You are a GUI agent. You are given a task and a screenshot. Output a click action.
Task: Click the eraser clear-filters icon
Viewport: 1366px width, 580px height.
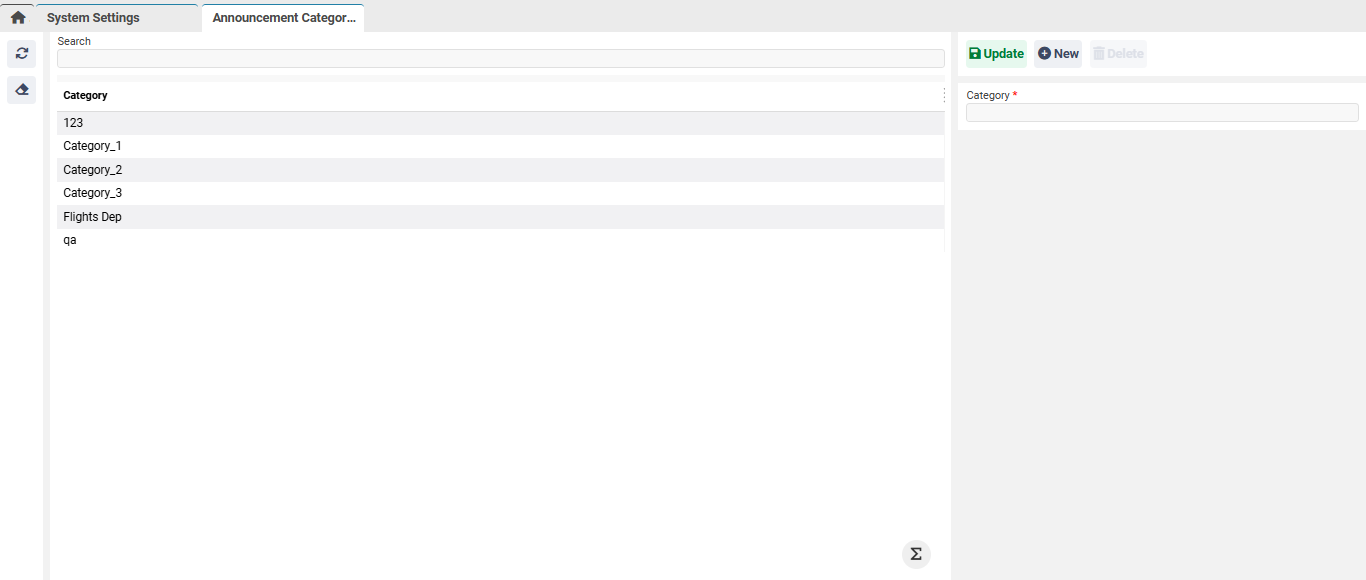point(22,90)
